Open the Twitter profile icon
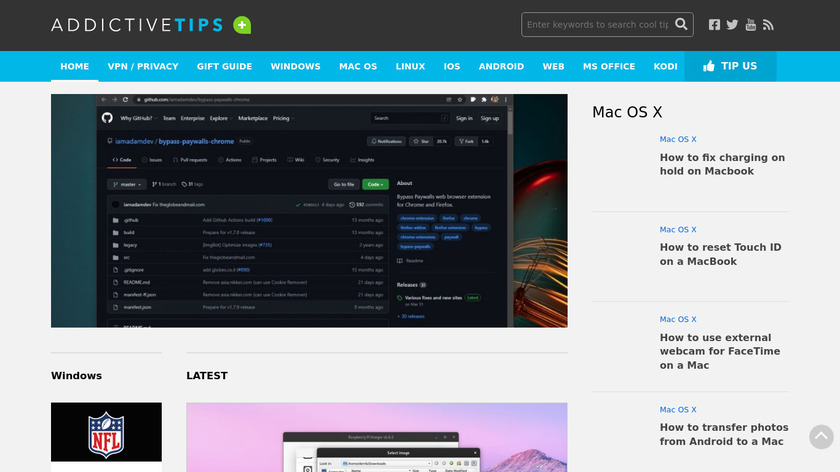 coord(732,25)
